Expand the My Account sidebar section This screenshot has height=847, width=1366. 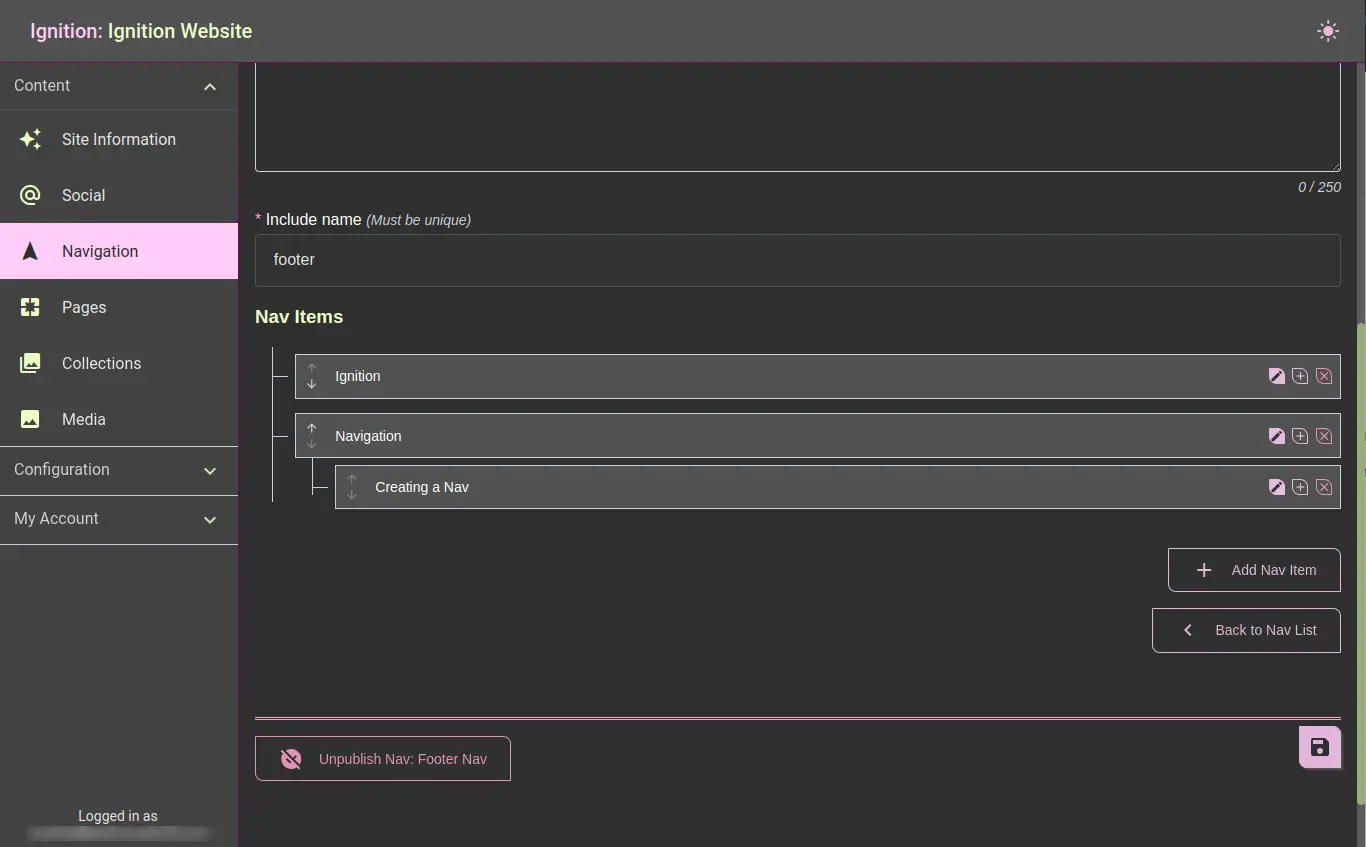pos(119,519)
